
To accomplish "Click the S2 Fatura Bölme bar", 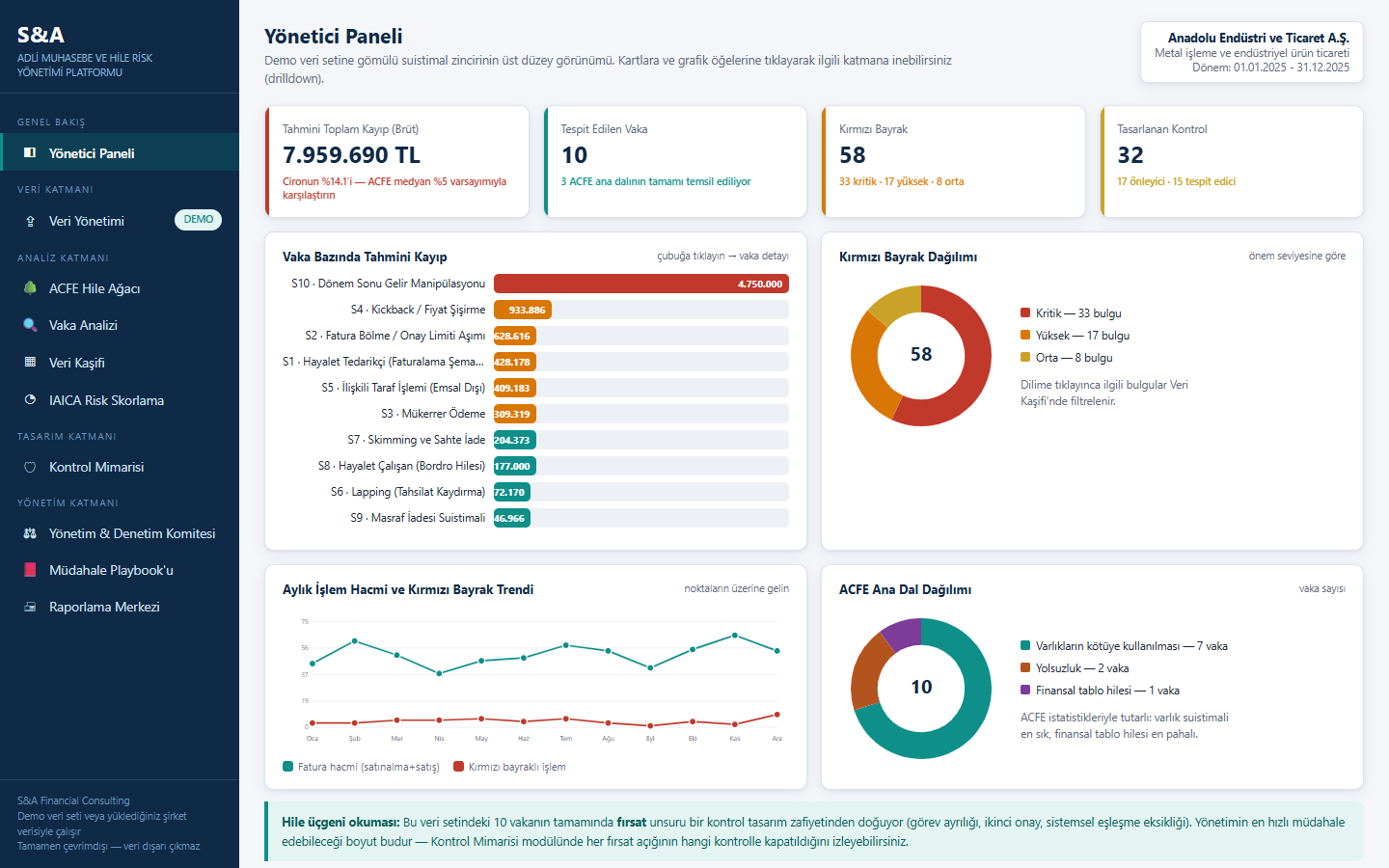I will (514, 336).
